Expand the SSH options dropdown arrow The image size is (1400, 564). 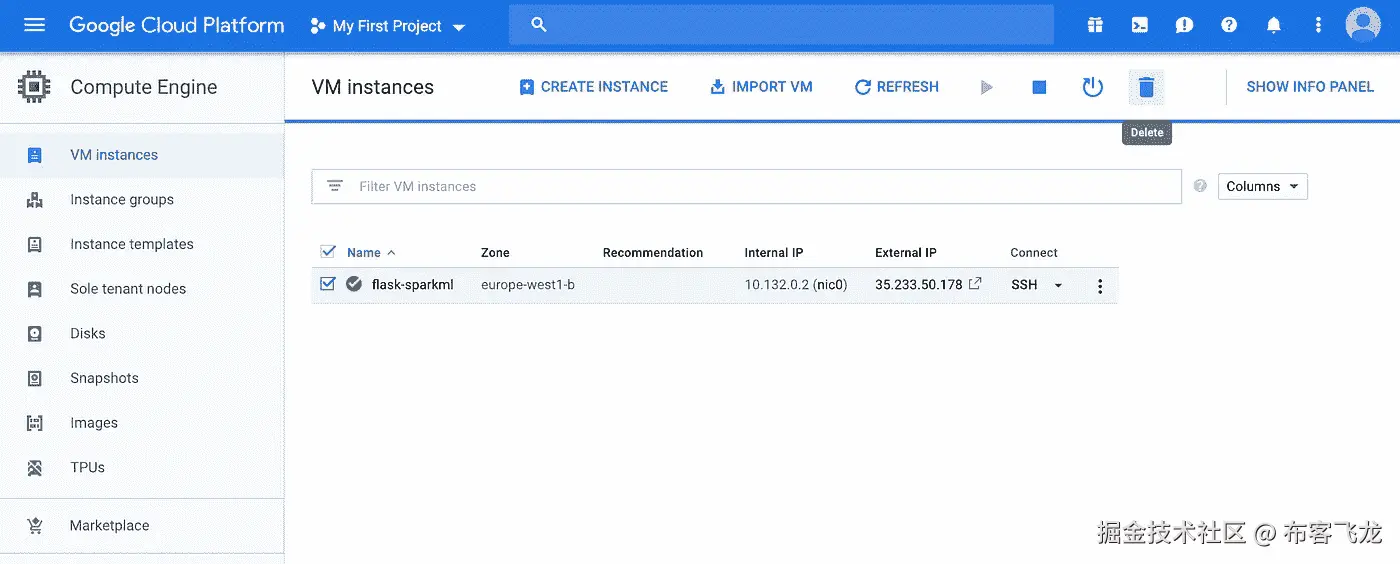pyautogui.click(x=1058, y=286)
